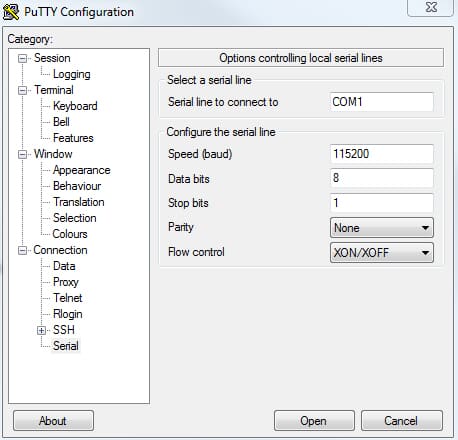Choose the Appearance category
The width and height of the screenshot is (458, 440).
pos(82,170)
